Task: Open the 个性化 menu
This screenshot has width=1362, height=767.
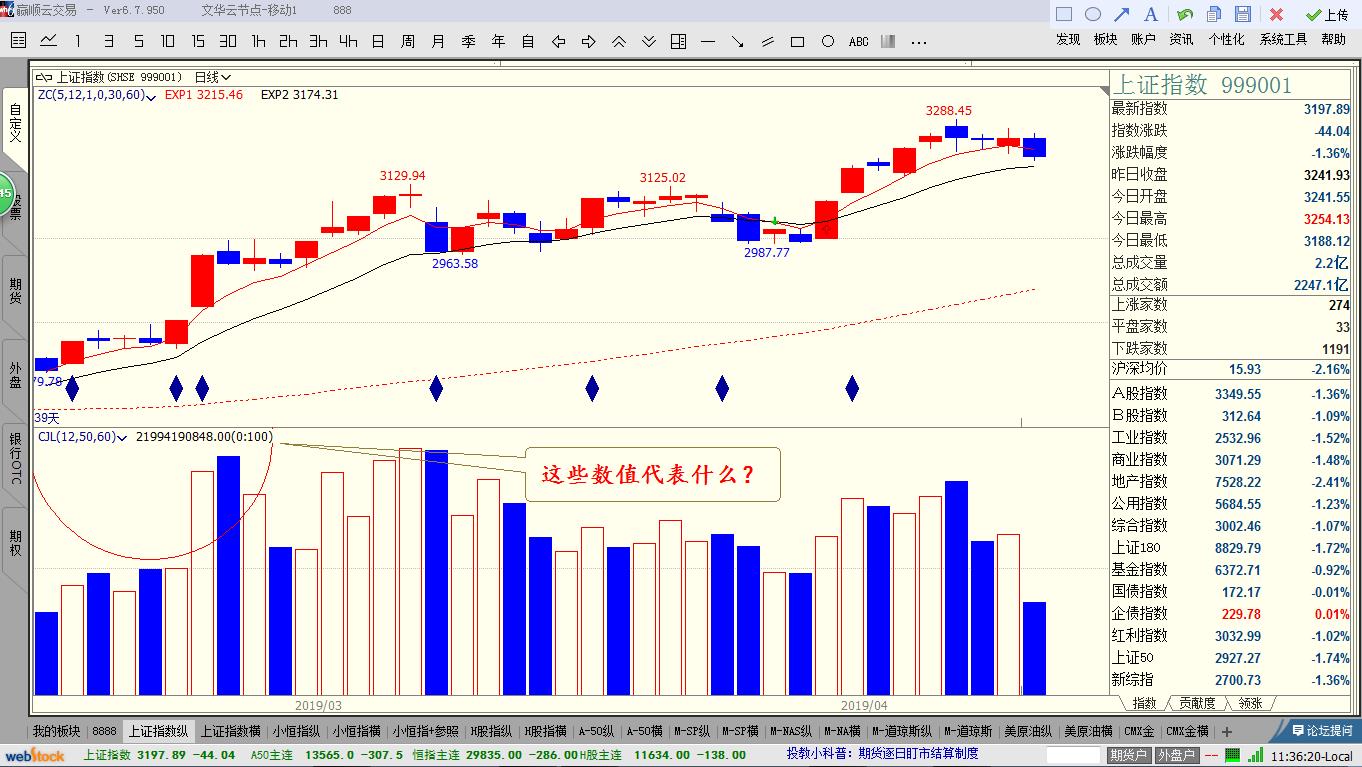Action: [1226, 39]
